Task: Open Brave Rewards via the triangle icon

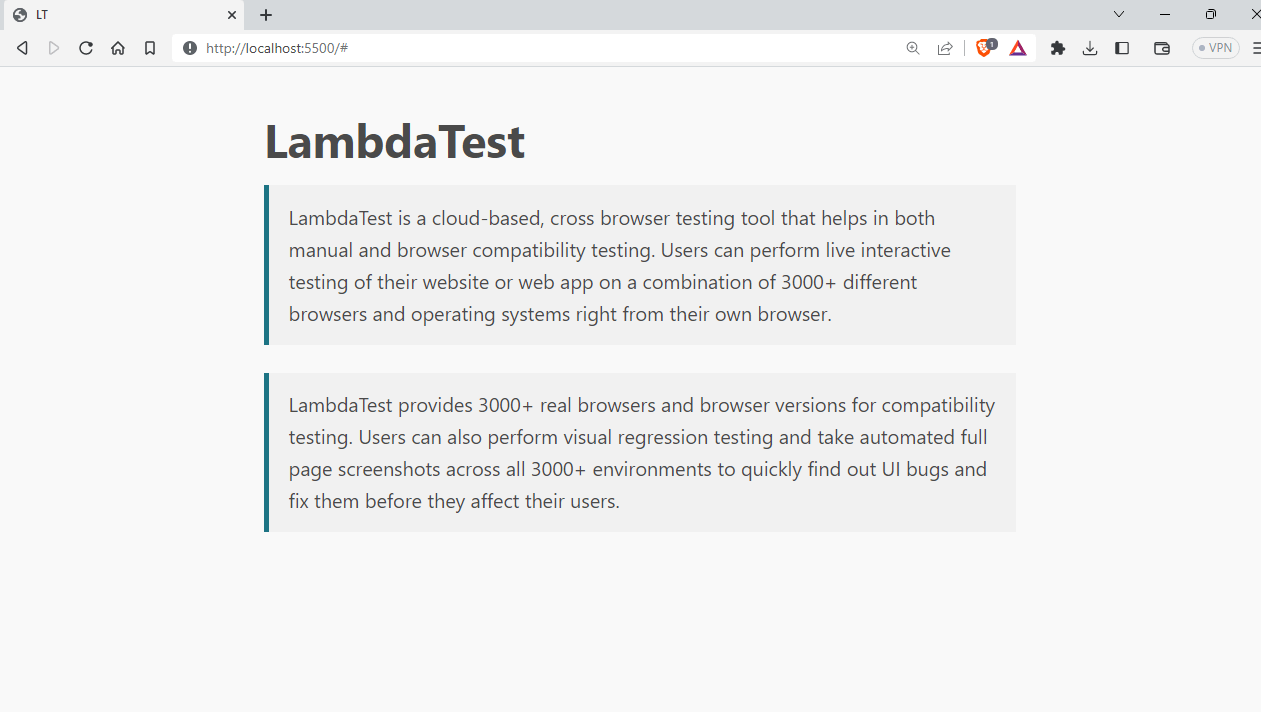Action: point(1017,47)
